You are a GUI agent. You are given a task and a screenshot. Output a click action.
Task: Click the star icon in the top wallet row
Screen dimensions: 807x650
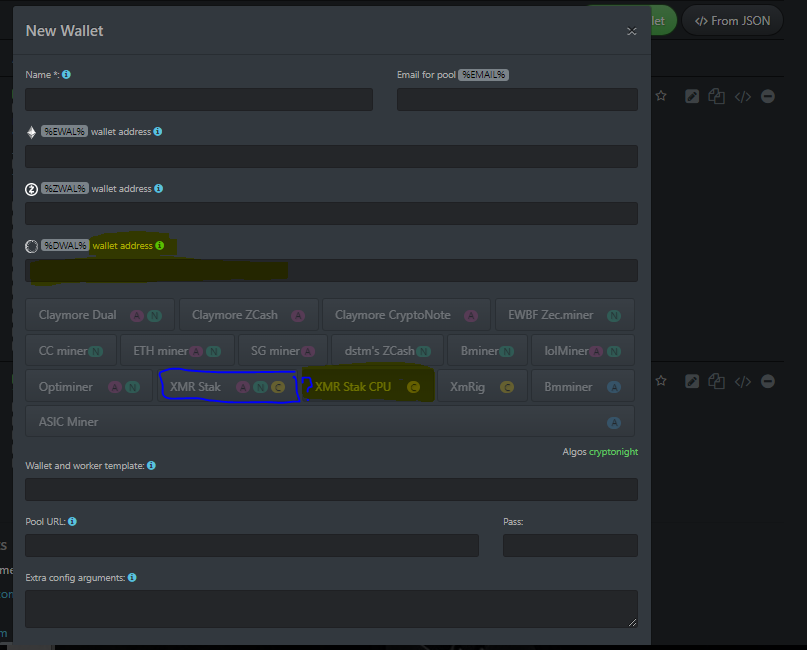pyautogui.click(x=661, y=96)
